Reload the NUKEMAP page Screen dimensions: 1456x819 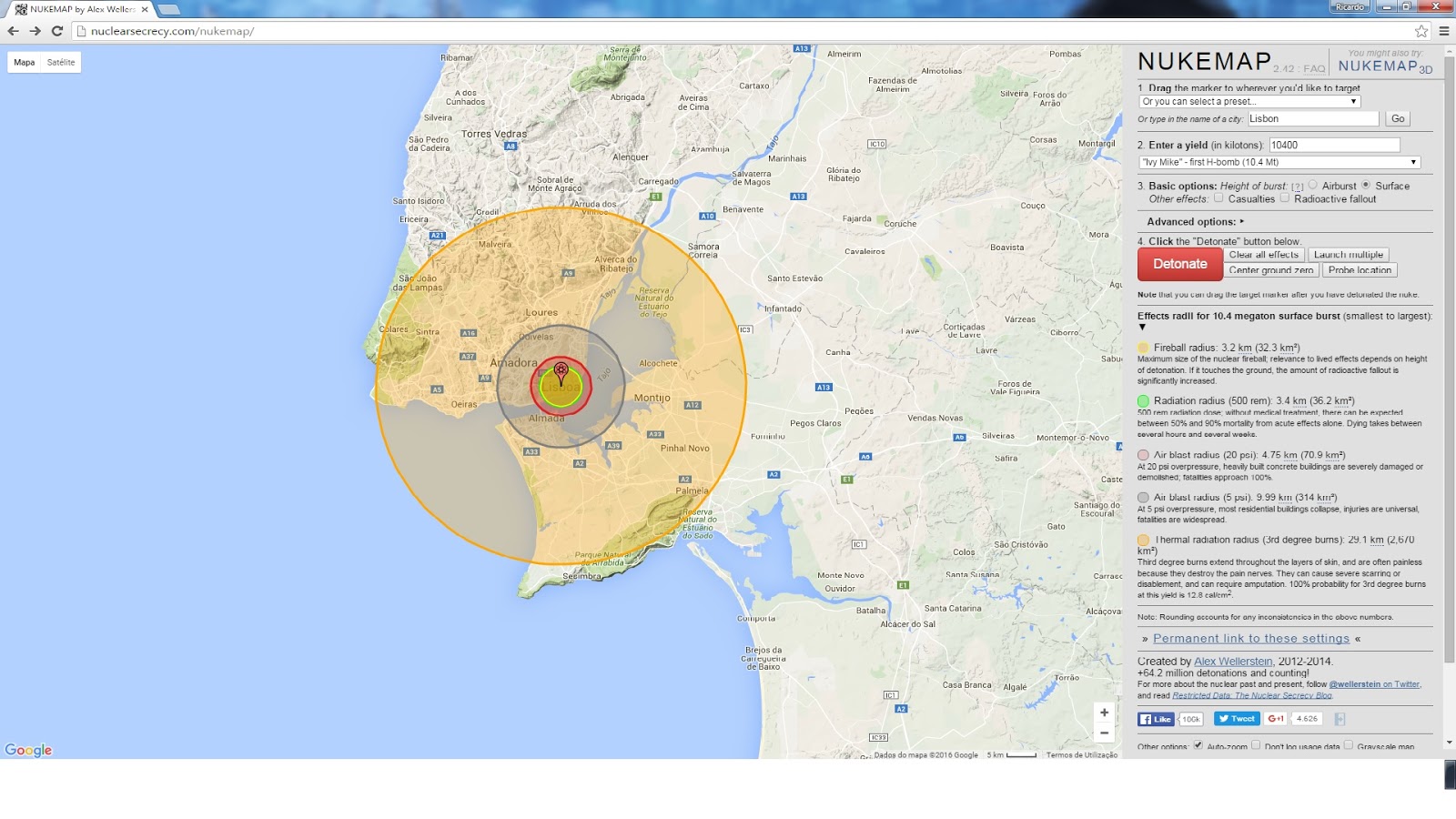click(57, 31)
